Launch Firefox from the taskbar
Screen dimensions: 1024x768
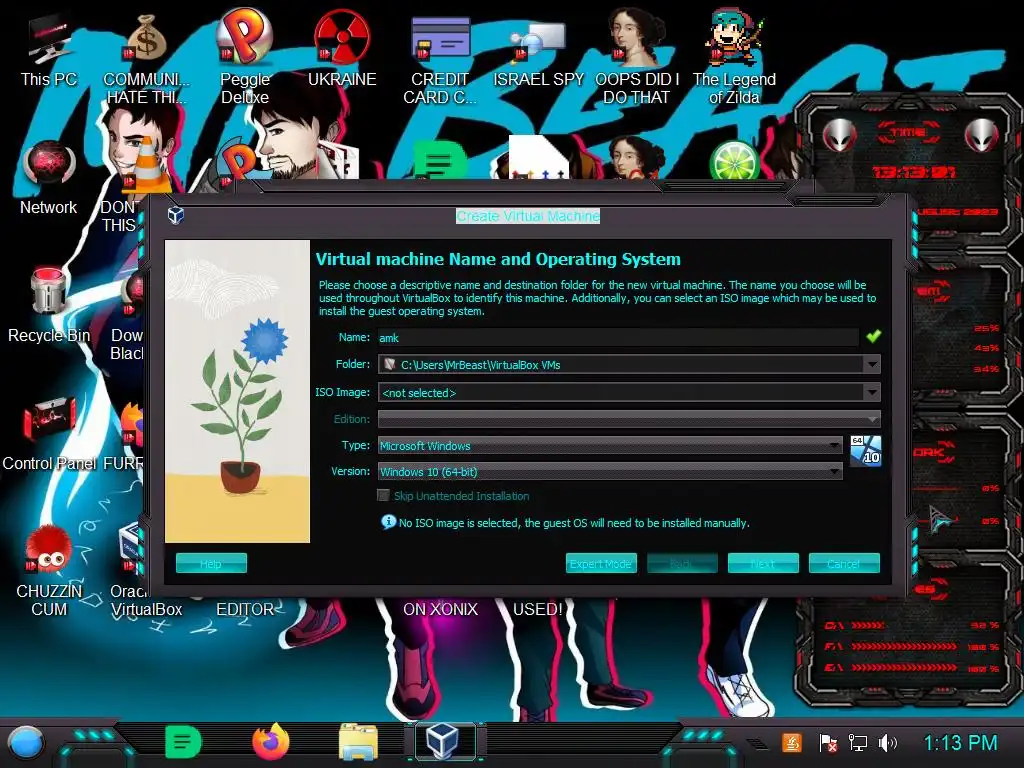tap(270, 743)
